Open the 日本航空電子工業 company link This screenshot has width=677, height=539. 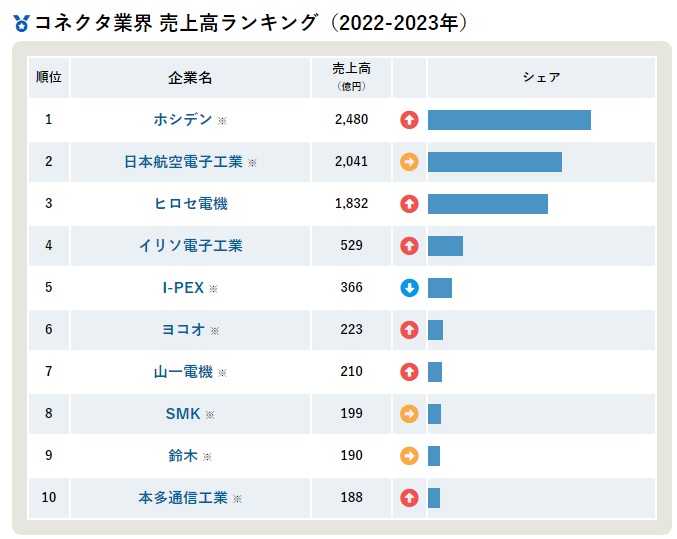183,162
